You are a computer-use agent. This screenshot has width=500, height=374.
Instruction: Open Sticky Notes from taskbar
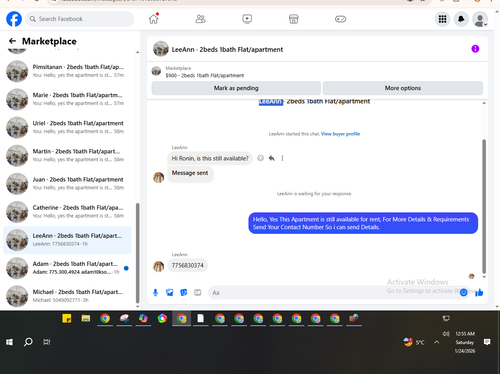(x=67, y=318)
